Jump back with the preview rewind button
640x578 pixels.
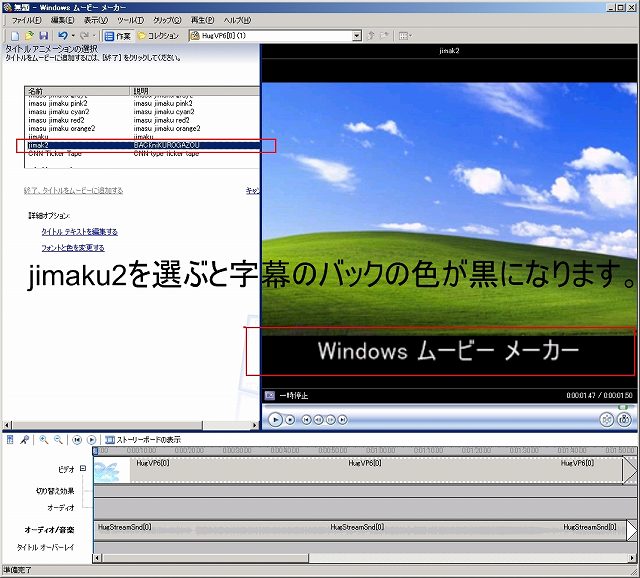tap(307, 420)
